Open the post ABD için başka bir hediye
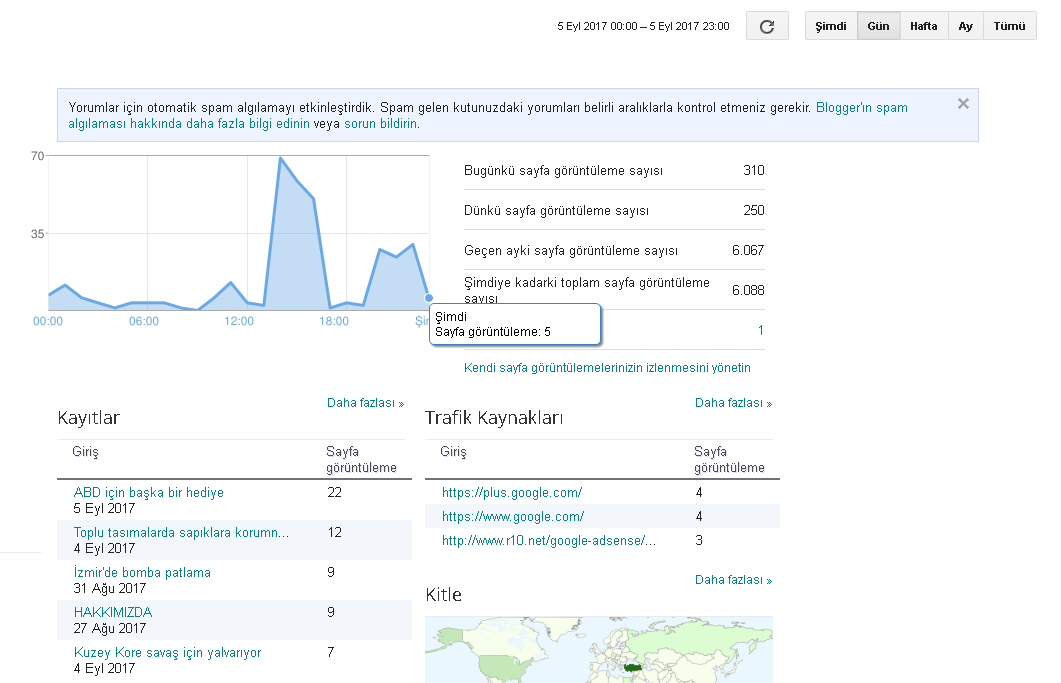Image resolution: width=1061 pixels, height=683 pixels. [x=148, y=493]
